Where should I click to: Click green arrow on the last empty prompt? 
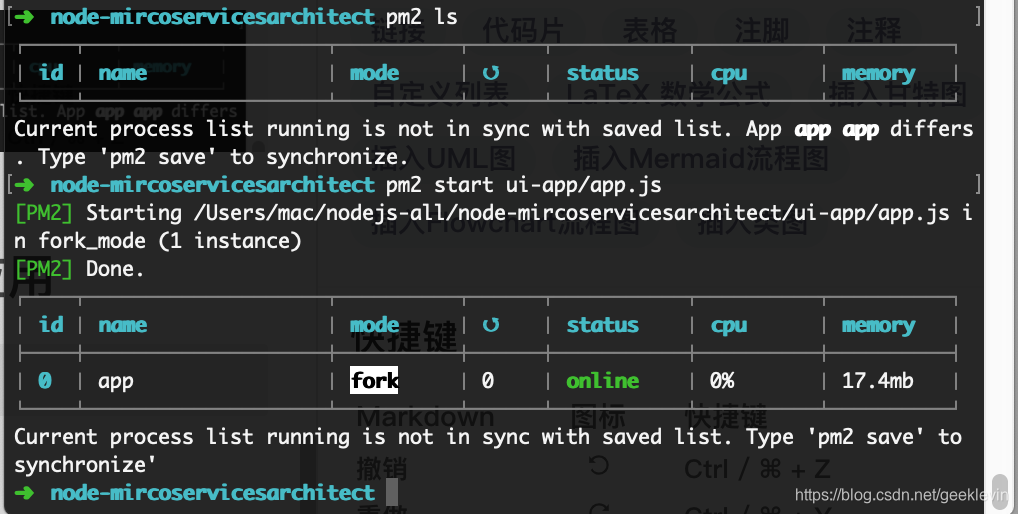[x=25, y=493]
